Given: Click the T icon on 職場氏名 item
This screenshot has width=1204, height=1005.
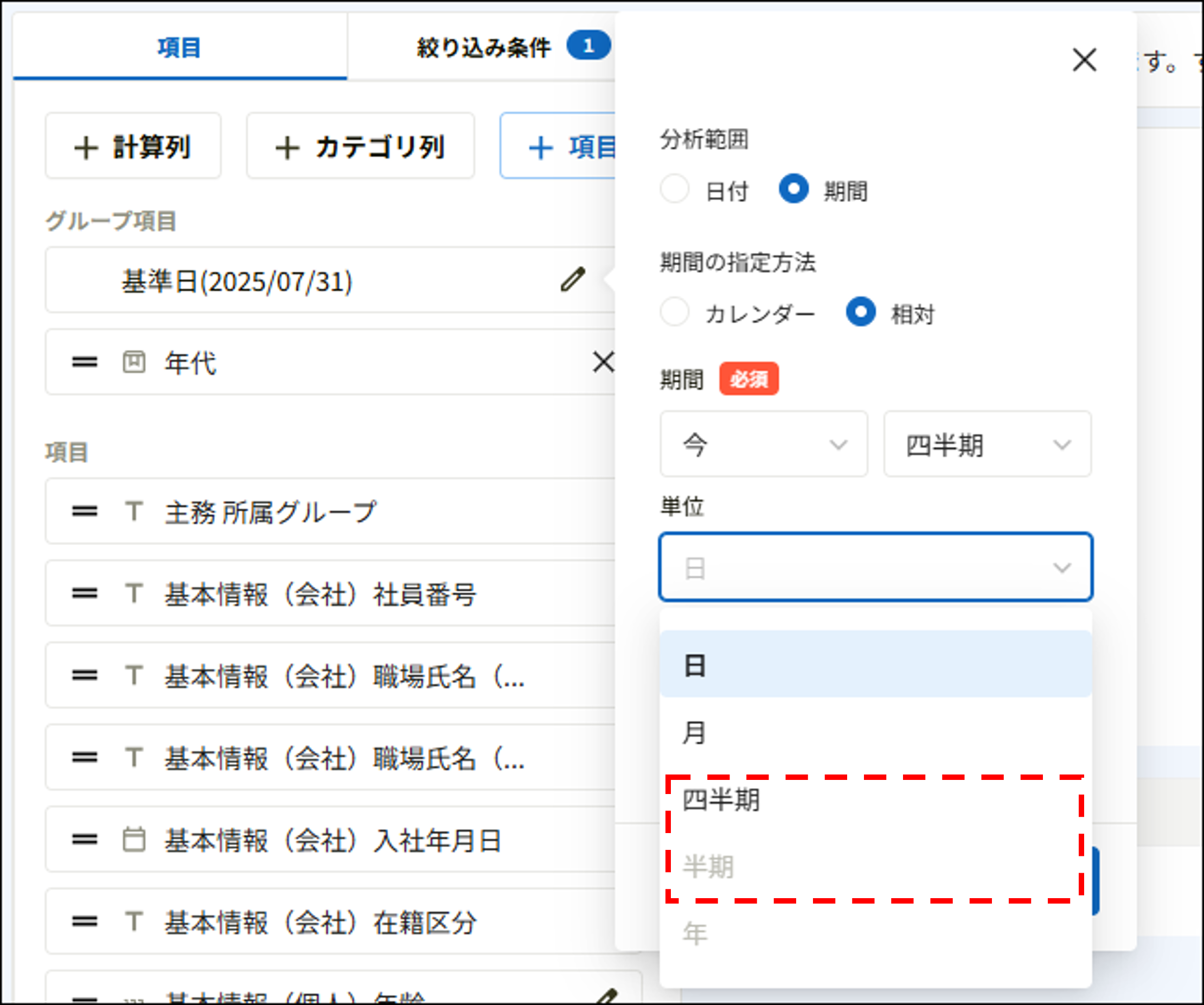Looking at the screenshot, I should coord(133,676).
